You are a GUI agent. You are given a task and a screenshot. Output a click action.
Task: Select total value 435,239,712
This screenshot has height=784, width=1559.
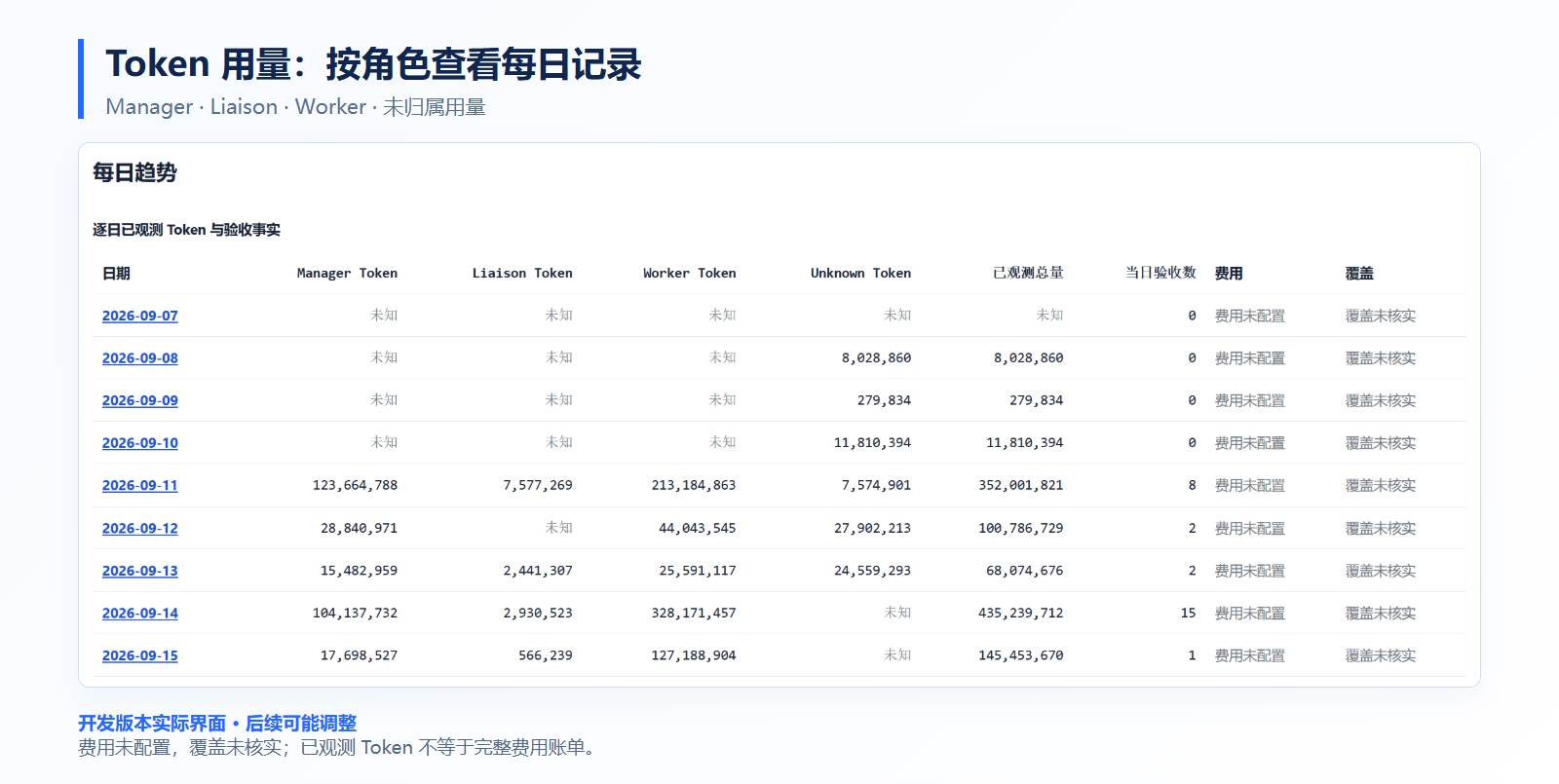tap(1021, 613)
